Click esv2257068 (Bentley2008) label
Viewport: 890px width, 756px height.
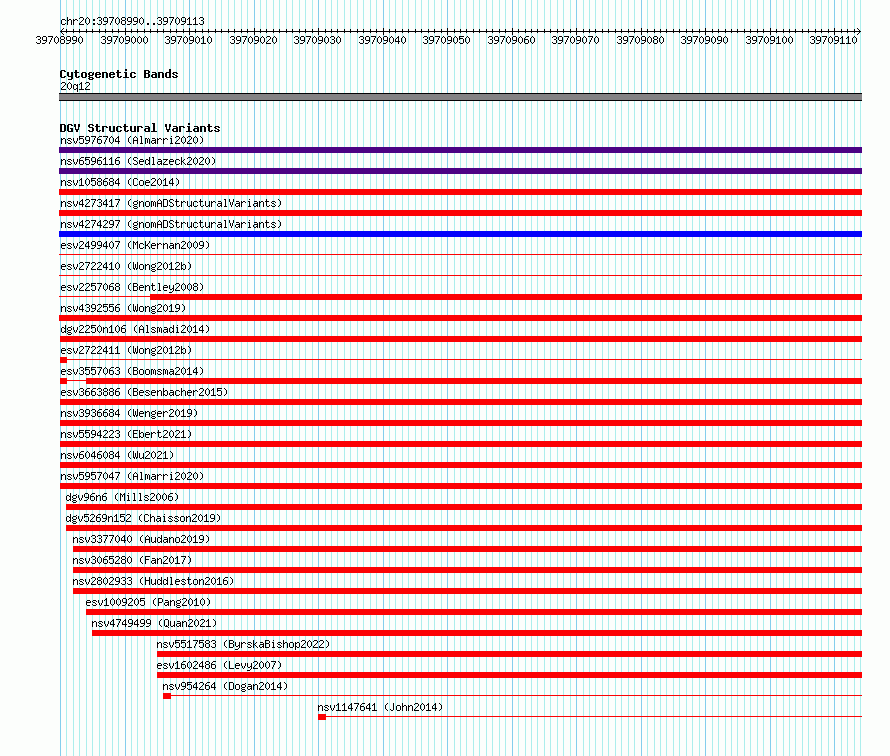[132, 287]
